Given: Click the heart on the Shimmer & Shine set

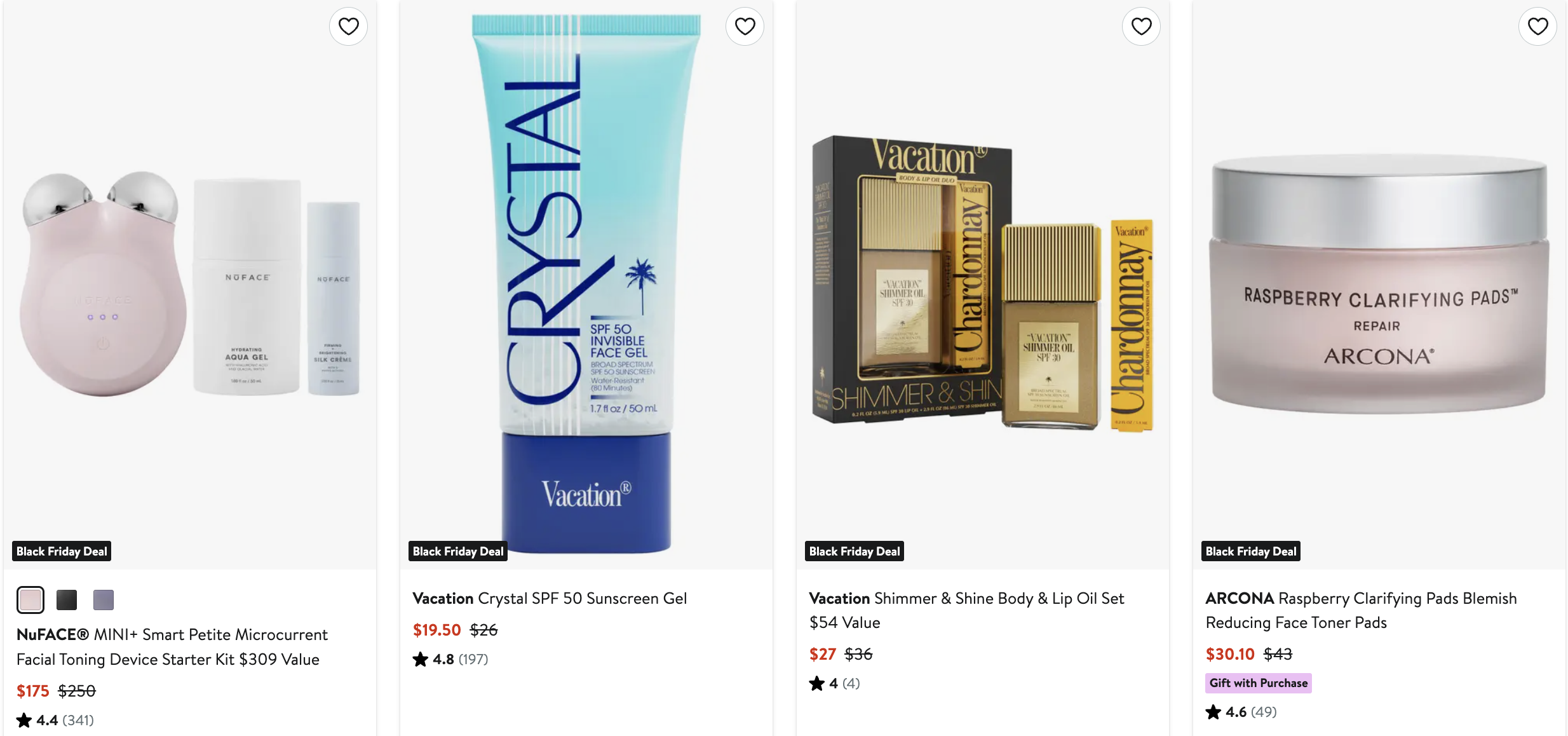Looking at the screenshot, I should (x=1141, y=26).
